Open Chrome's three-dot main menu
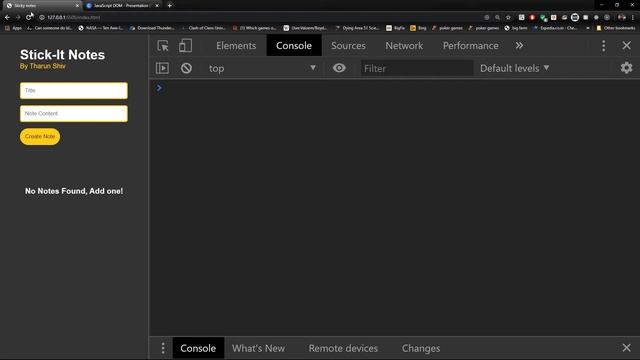The height and width of the screenshot is (360, 640). [633, 18]
